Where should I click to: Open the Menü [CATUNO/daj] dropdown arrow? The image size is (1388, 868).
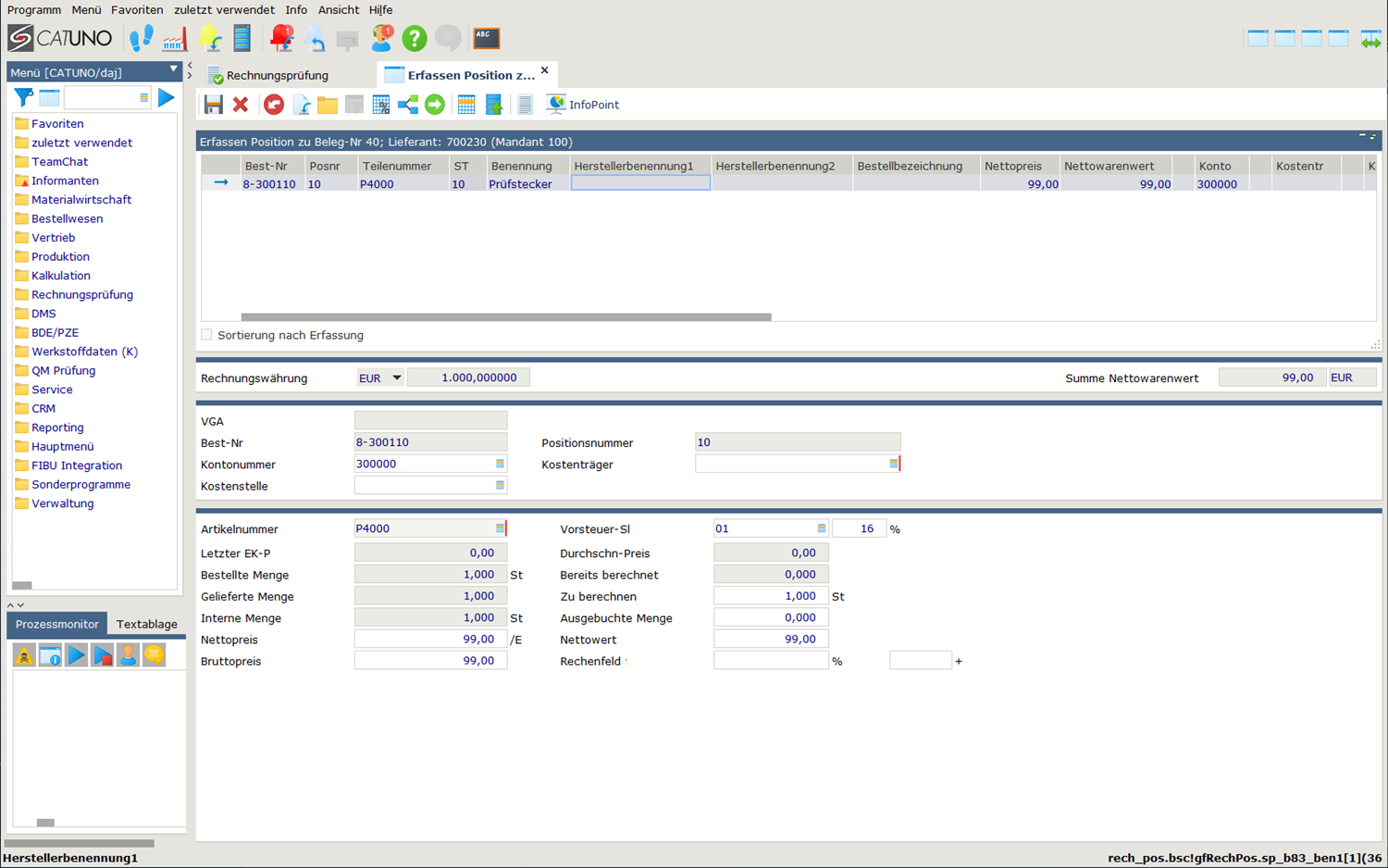(x=173, y=70)
